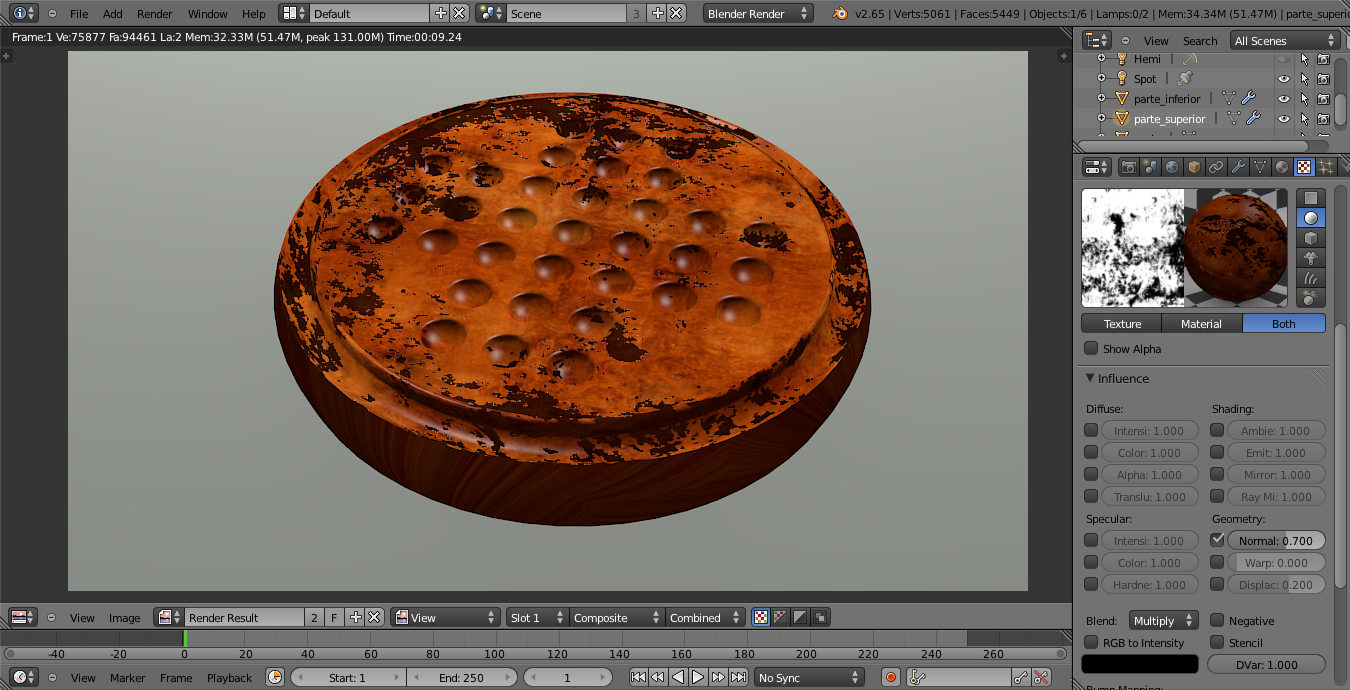1350x690 pixels.
Task: Open the File menu
Action: point(79,14)
